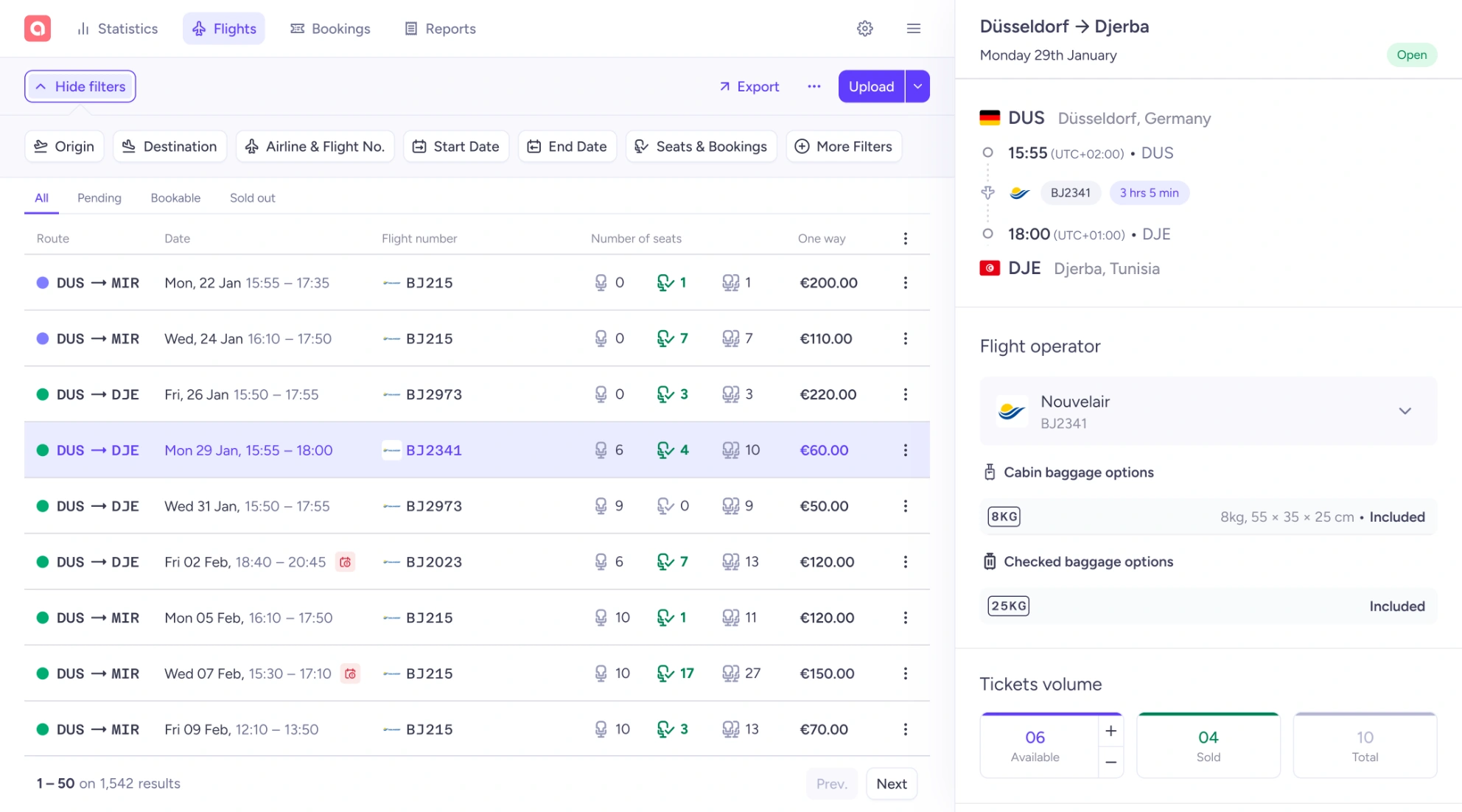Click the red app logo
1462x812 pixels.
(38, 28)
